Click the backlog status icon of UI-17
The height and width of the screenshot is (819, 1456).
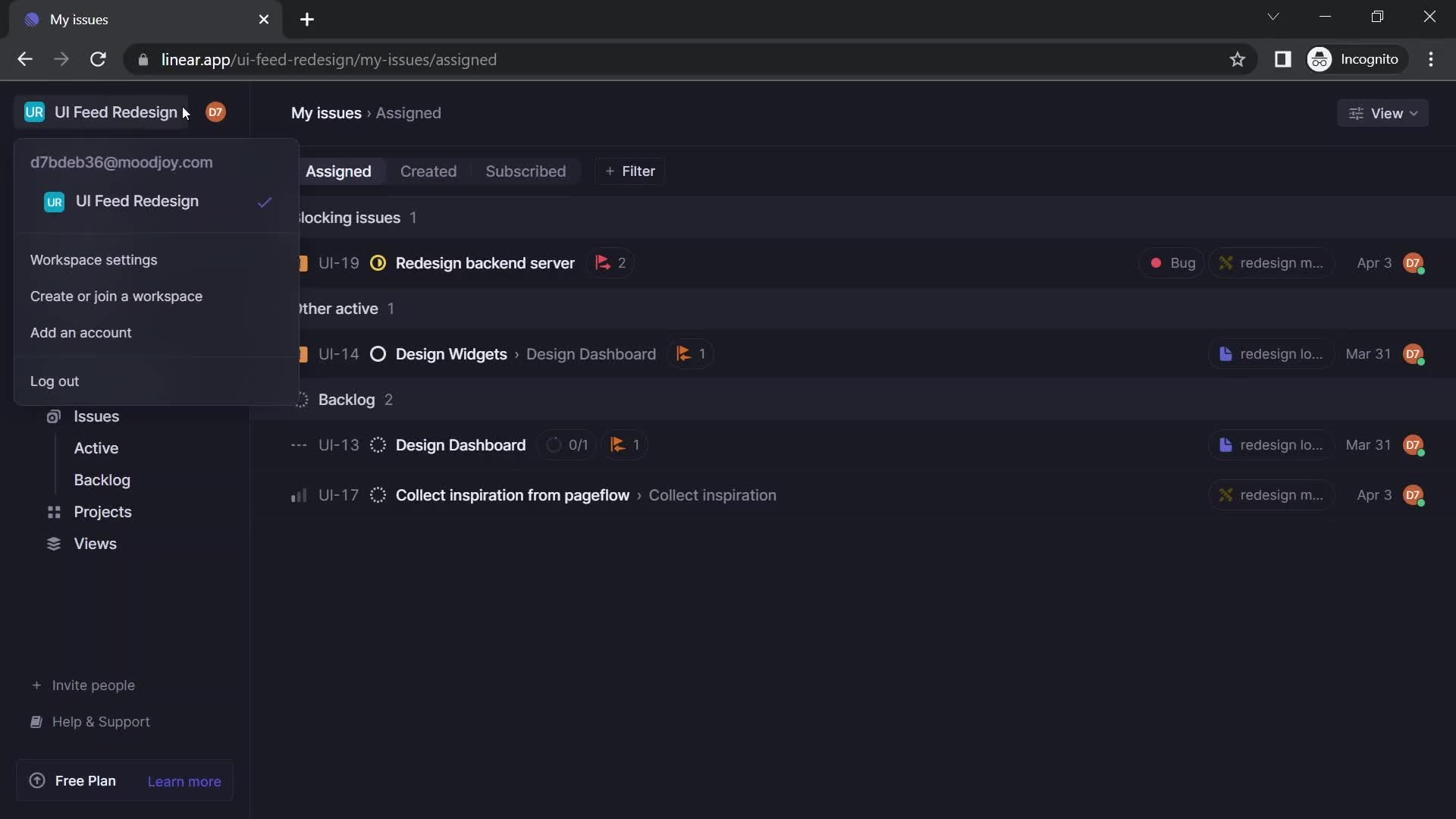pos(378,495)
